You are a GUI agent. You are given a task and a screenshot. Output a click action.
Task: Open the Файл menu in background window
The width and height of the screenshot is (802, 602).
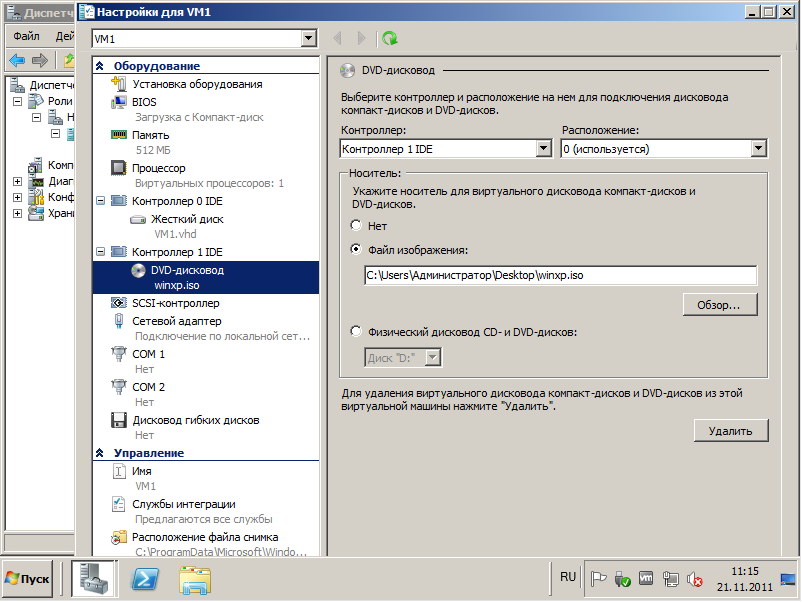tap(26, 36)
